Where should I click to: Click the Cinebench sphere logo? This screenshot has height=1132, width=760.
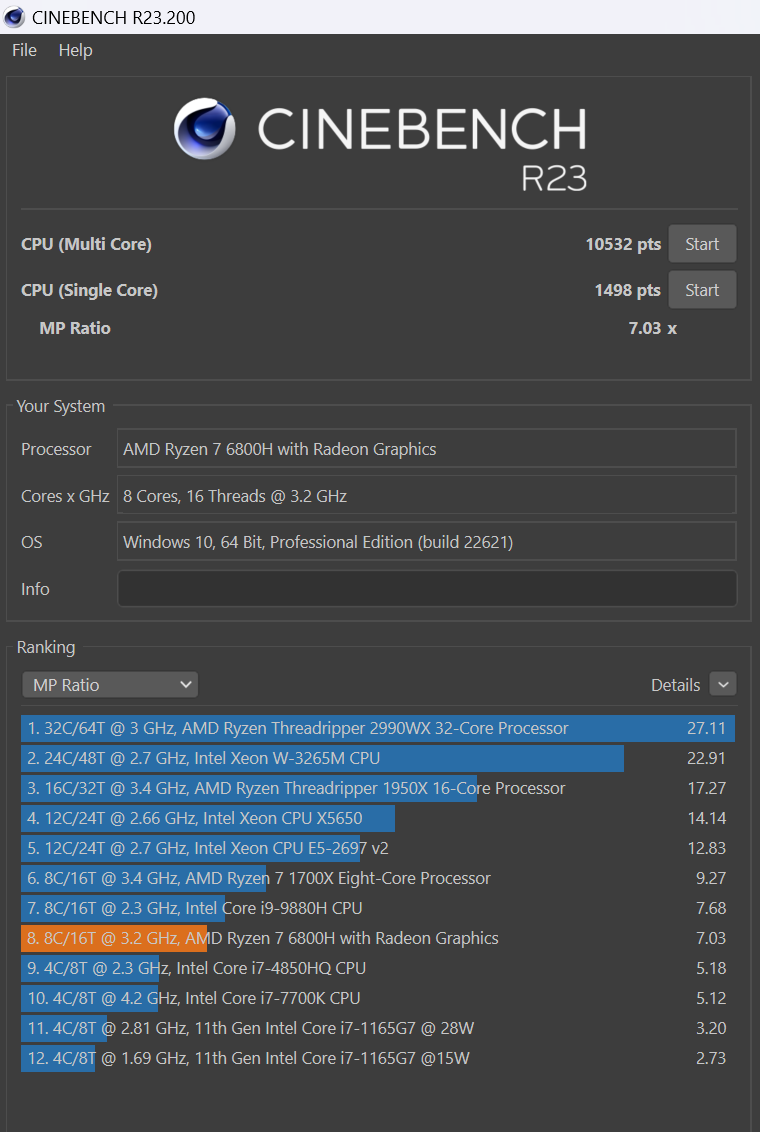click(204, 129)
